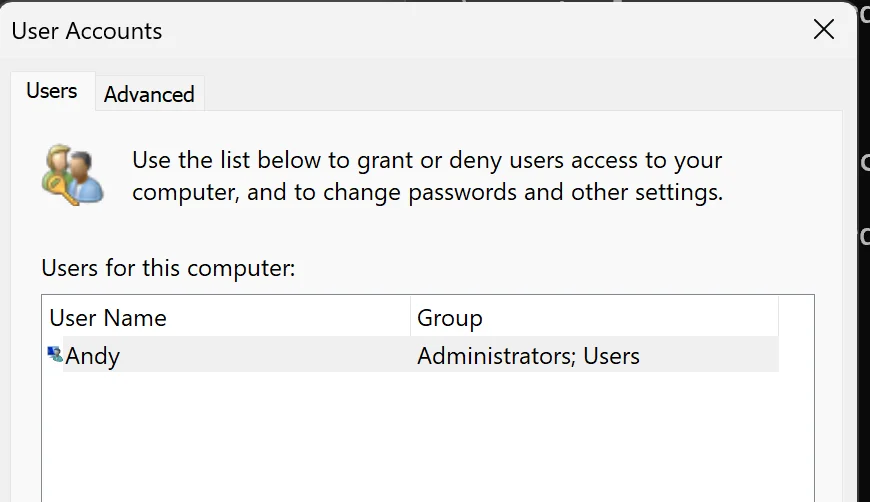
Task: Click blank header area right of Group column
Action: (796, 317)
